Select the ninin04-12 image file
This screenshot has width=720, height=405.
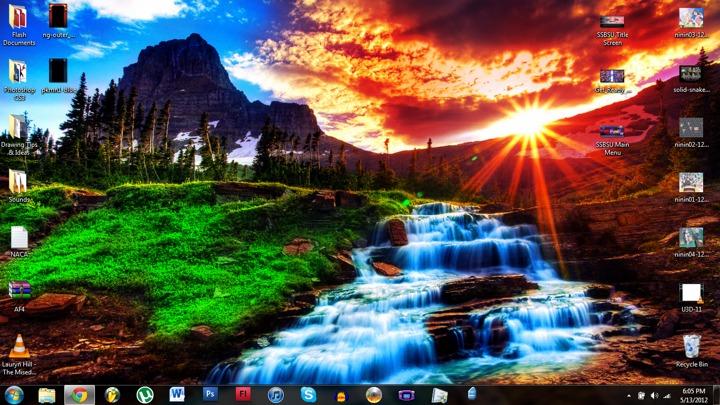(x=691, y=242)
